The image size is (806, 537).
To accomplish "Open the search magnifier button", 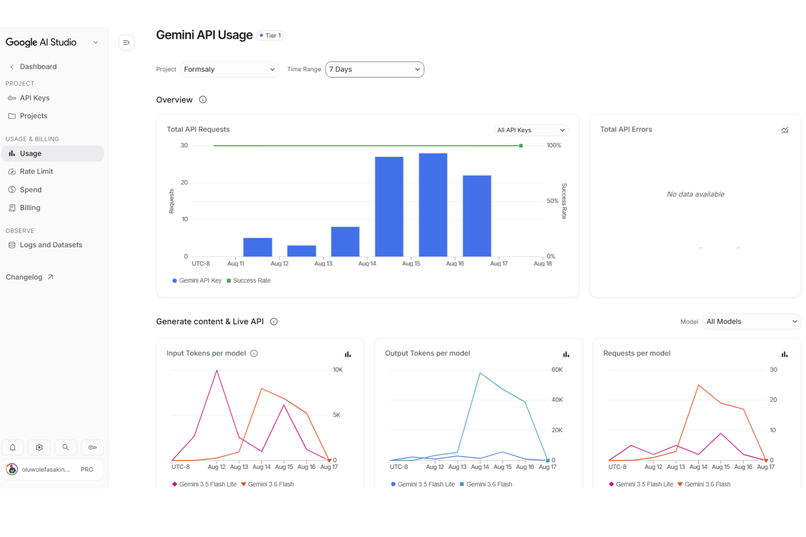I will coord(65,447).
